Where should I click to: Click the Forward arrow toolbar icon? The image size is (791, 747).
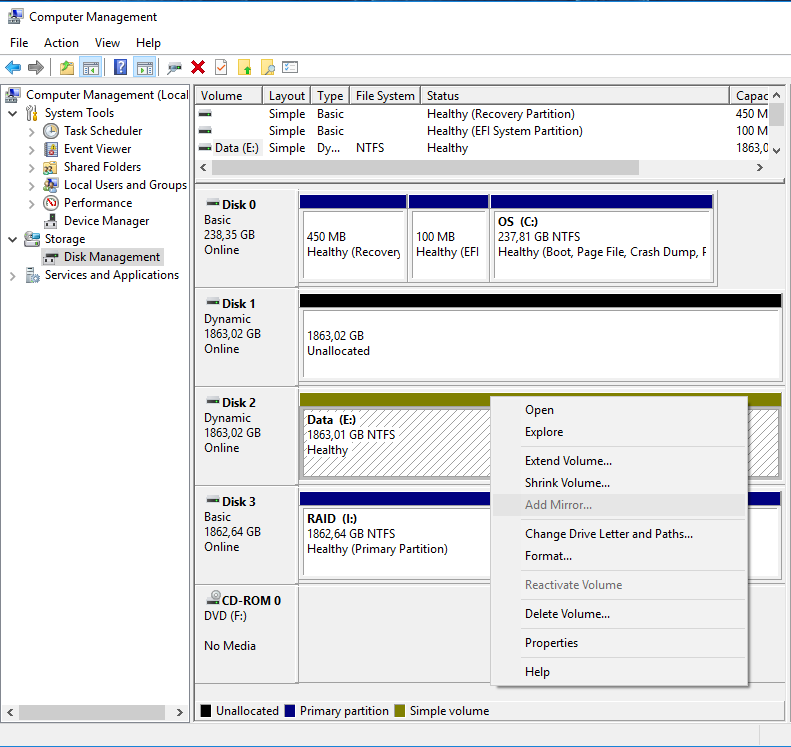(x=36, y=67)
